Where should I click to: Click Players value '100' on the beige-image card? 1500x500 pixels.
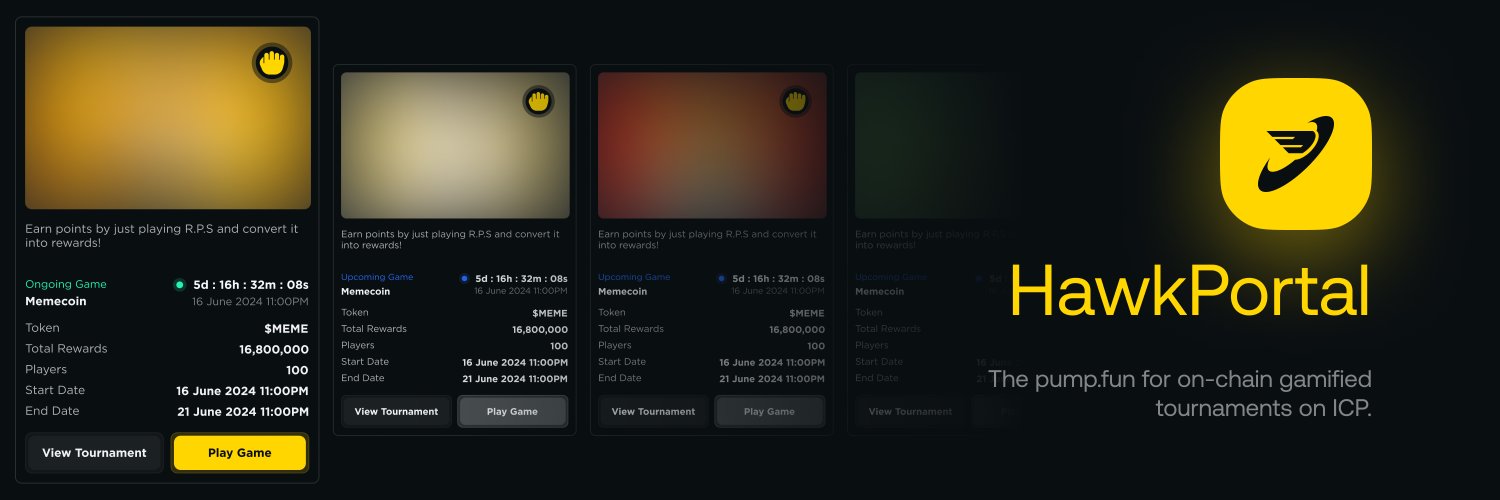tap(559, 346)
